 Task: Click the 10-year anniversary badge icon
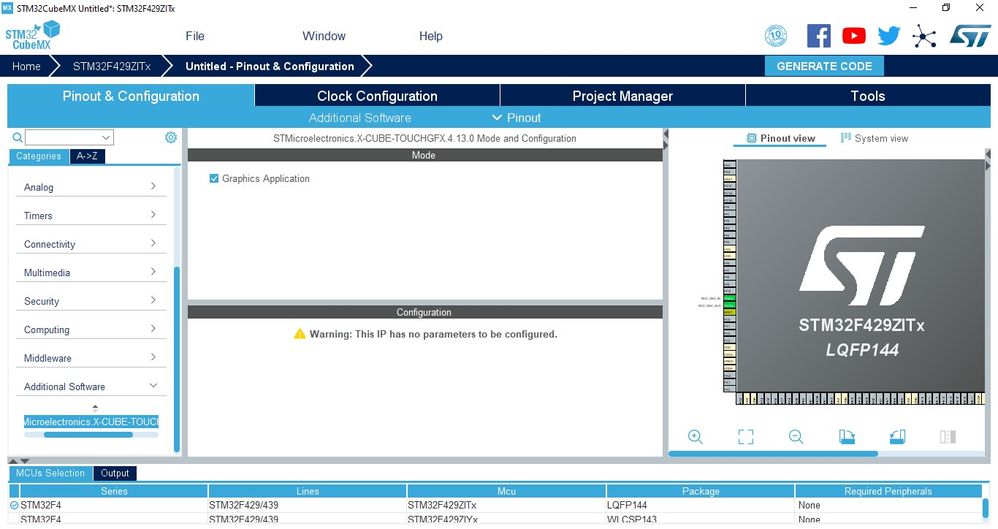point(775,36)
